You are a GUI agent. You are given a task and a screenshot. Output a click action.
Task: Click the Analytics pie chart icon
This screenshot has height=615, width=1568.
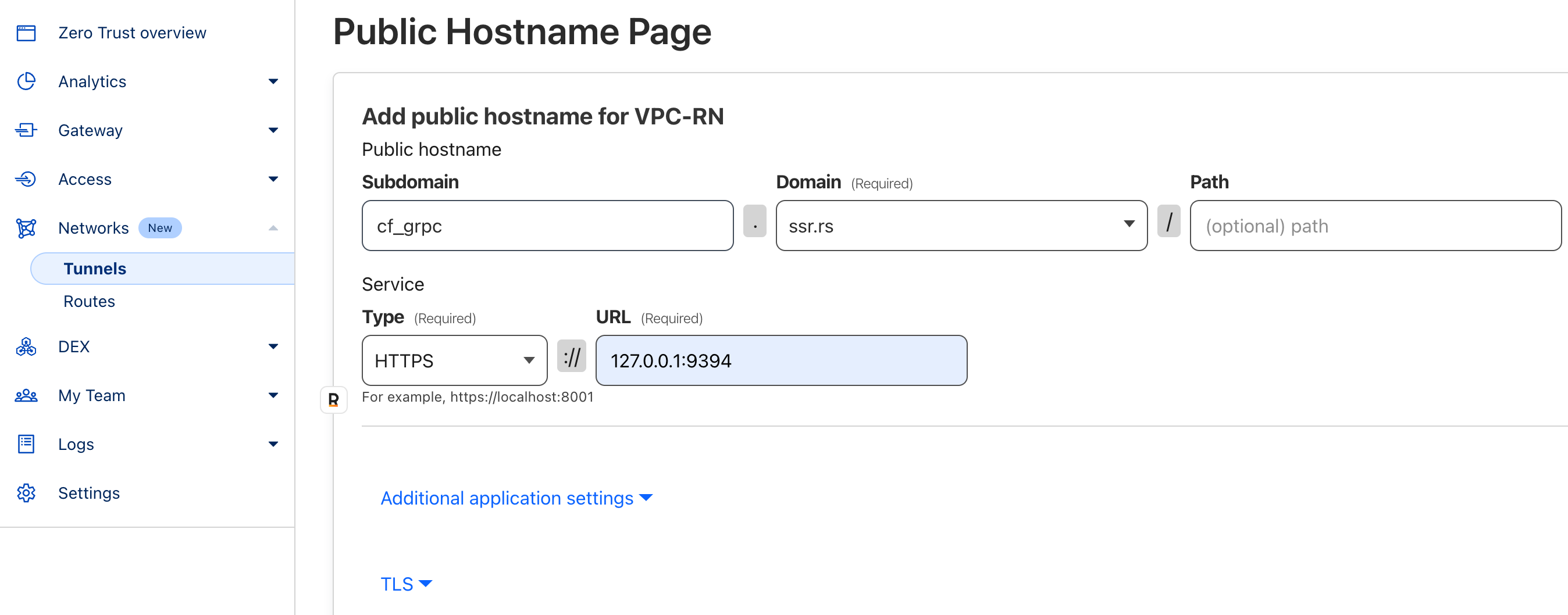pos(26,81)
